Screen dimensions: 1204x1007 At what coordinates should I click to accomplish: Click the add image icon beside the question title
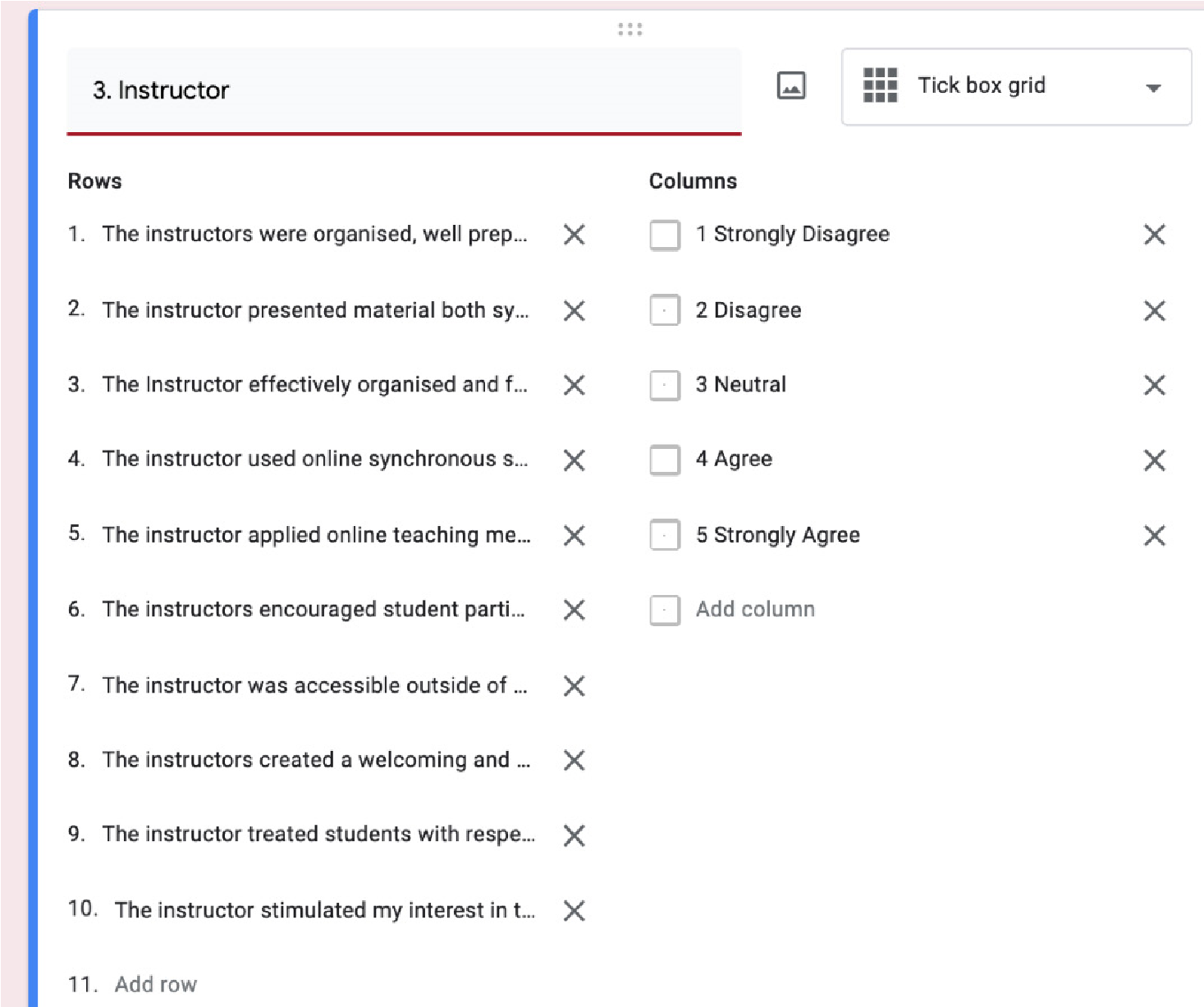(791, 86)
